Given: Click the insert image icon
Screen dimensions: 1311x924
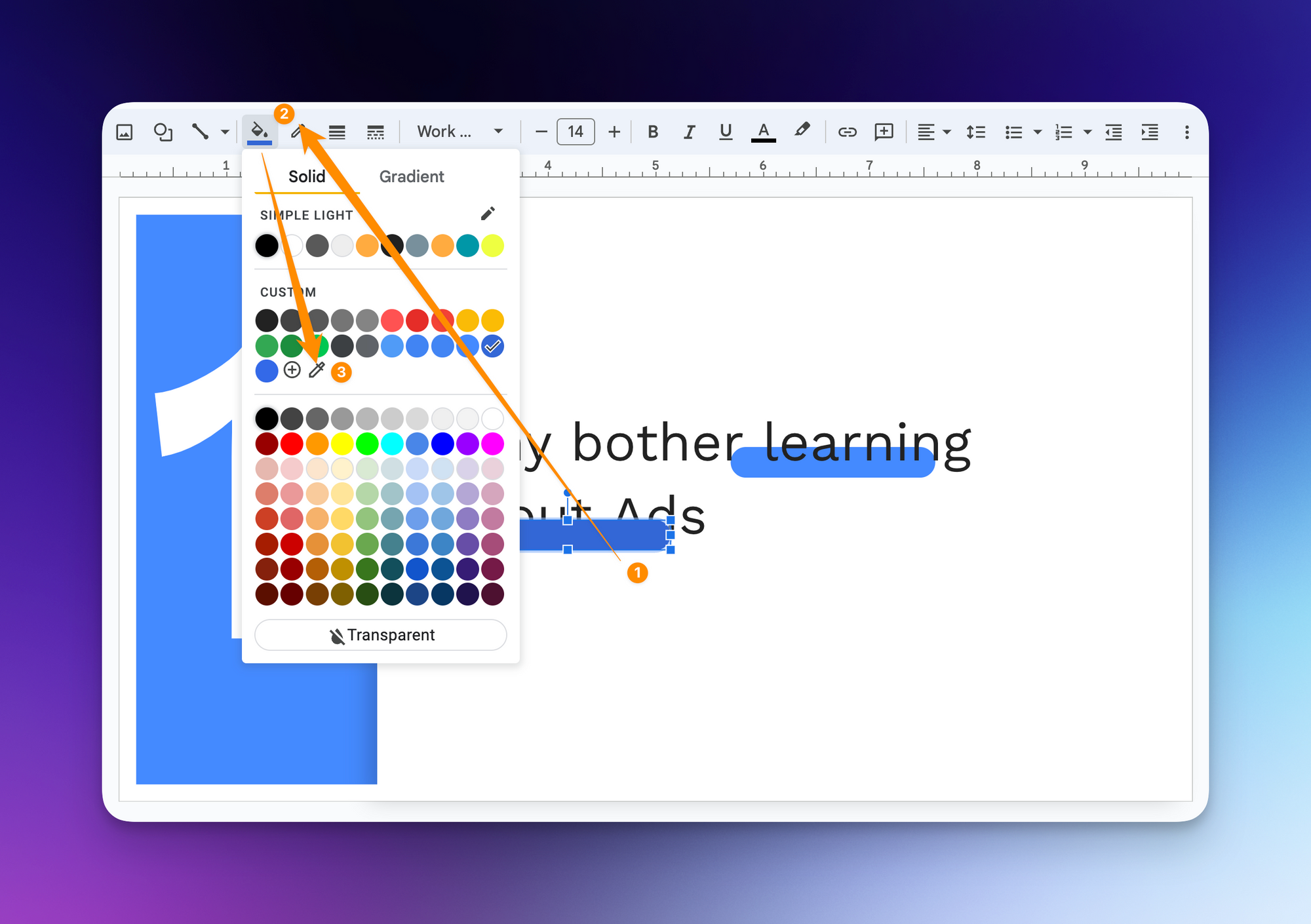Looking at the screenshot, I should click(125, 132).
